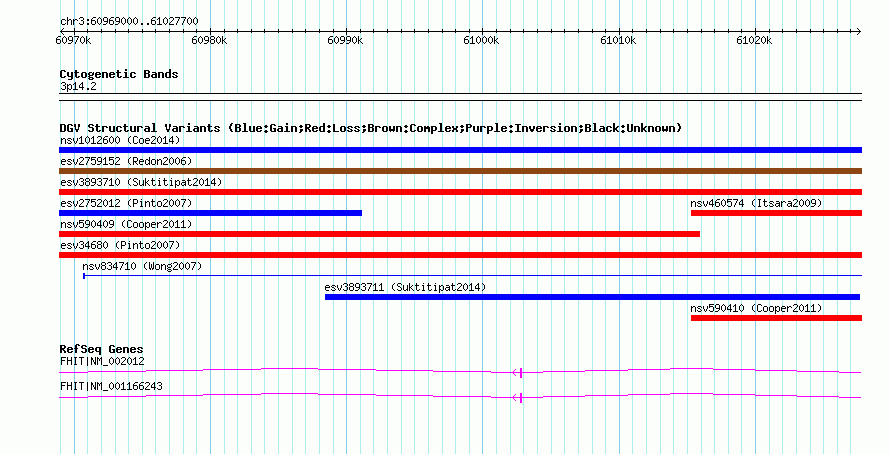Click the blue esv3893711 gain bar
The width and height of the screenshot is (890, 454).
[593, 297]
